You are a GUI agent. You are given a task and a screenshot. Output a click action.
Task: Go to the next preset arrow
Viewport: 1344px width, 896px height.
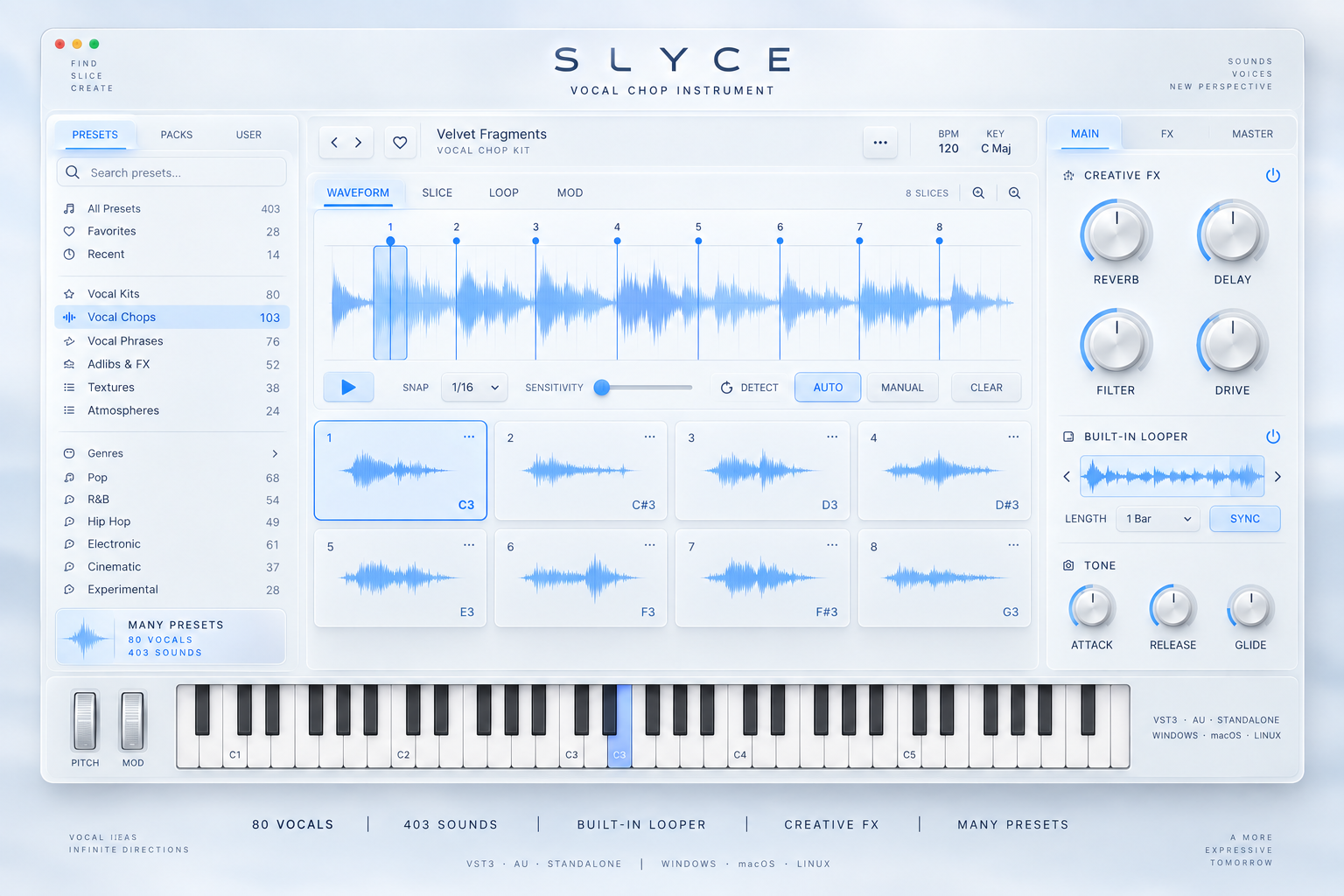359,143
